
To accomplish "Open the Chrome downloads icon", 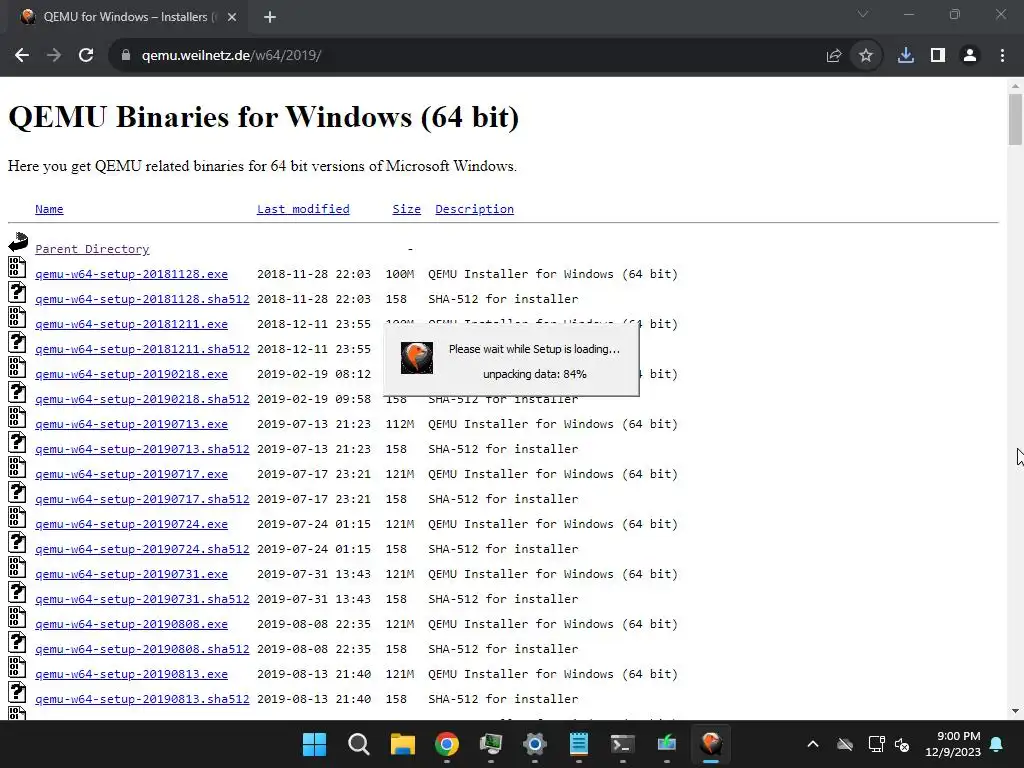I will click(906, 56).
